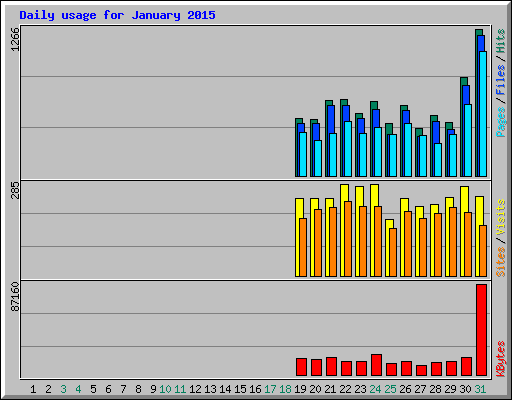512x400 pixels.
Task: Click the "Pages" legend label
Action: 500,122
